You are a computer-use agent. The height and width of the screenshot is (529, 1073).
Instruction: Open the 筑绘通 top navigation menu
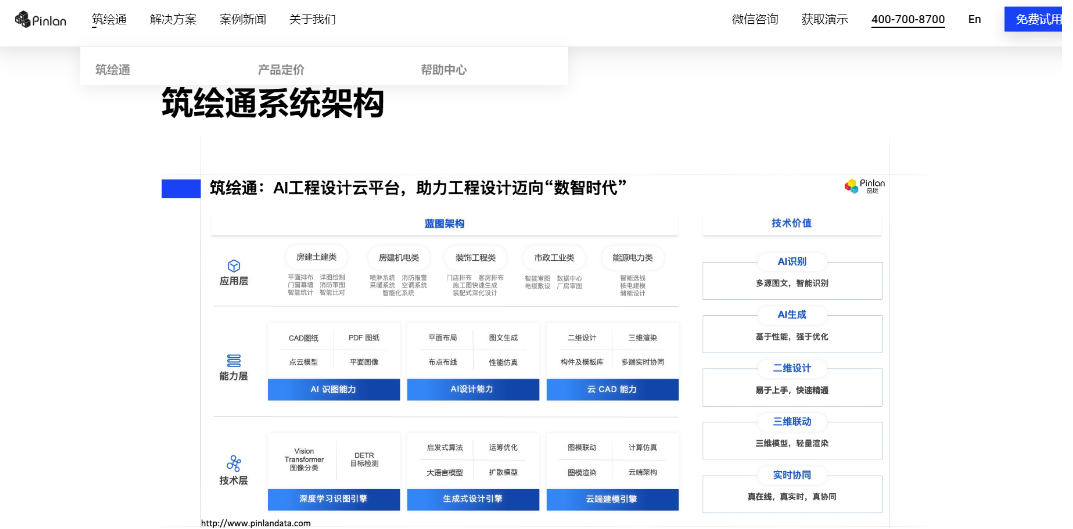(x=109, y=19)
